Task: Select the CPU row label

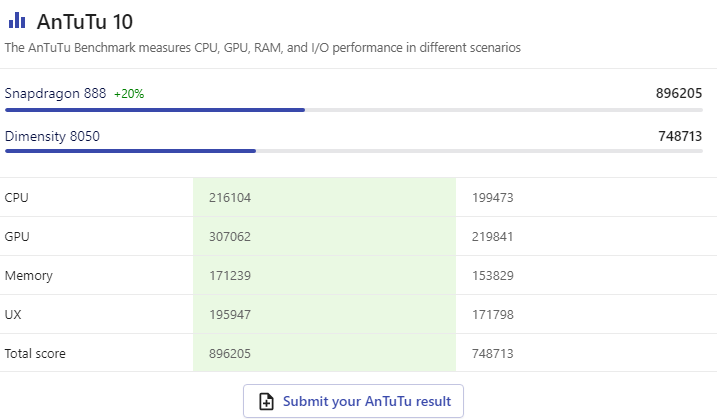Action: [16, 198]
